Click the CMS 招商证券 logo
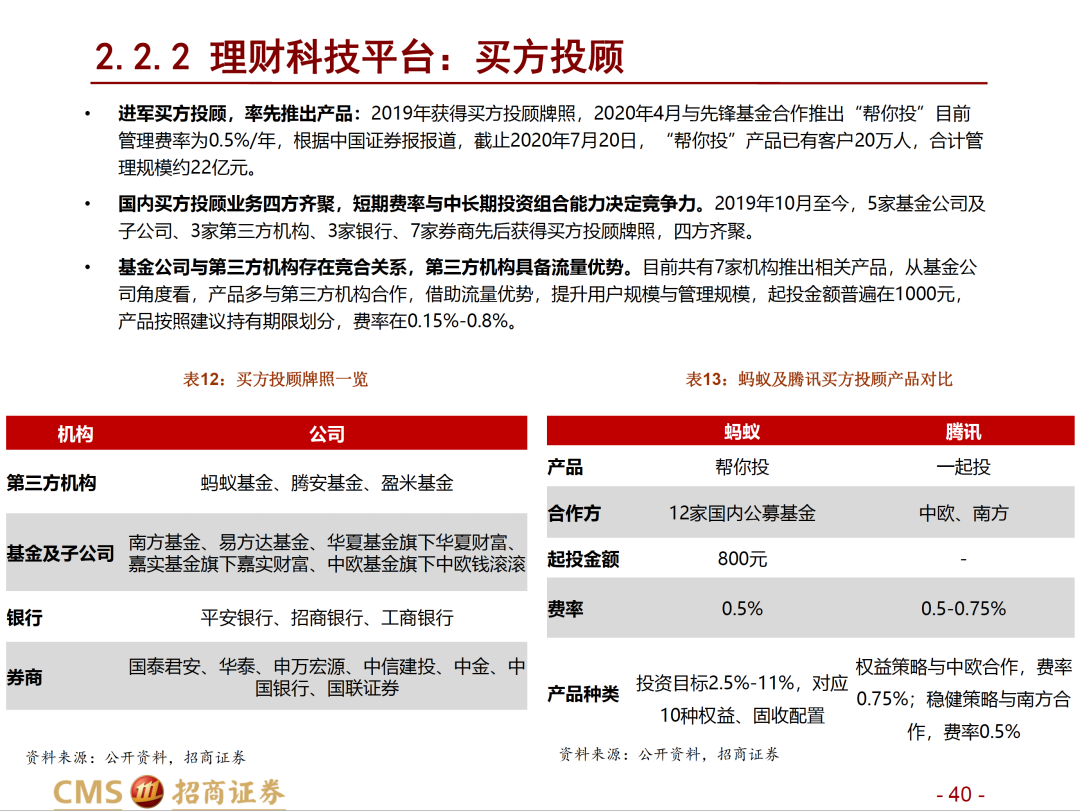Image resolution: width=1080 pixels, height=811 pixels. click(169, 792)
